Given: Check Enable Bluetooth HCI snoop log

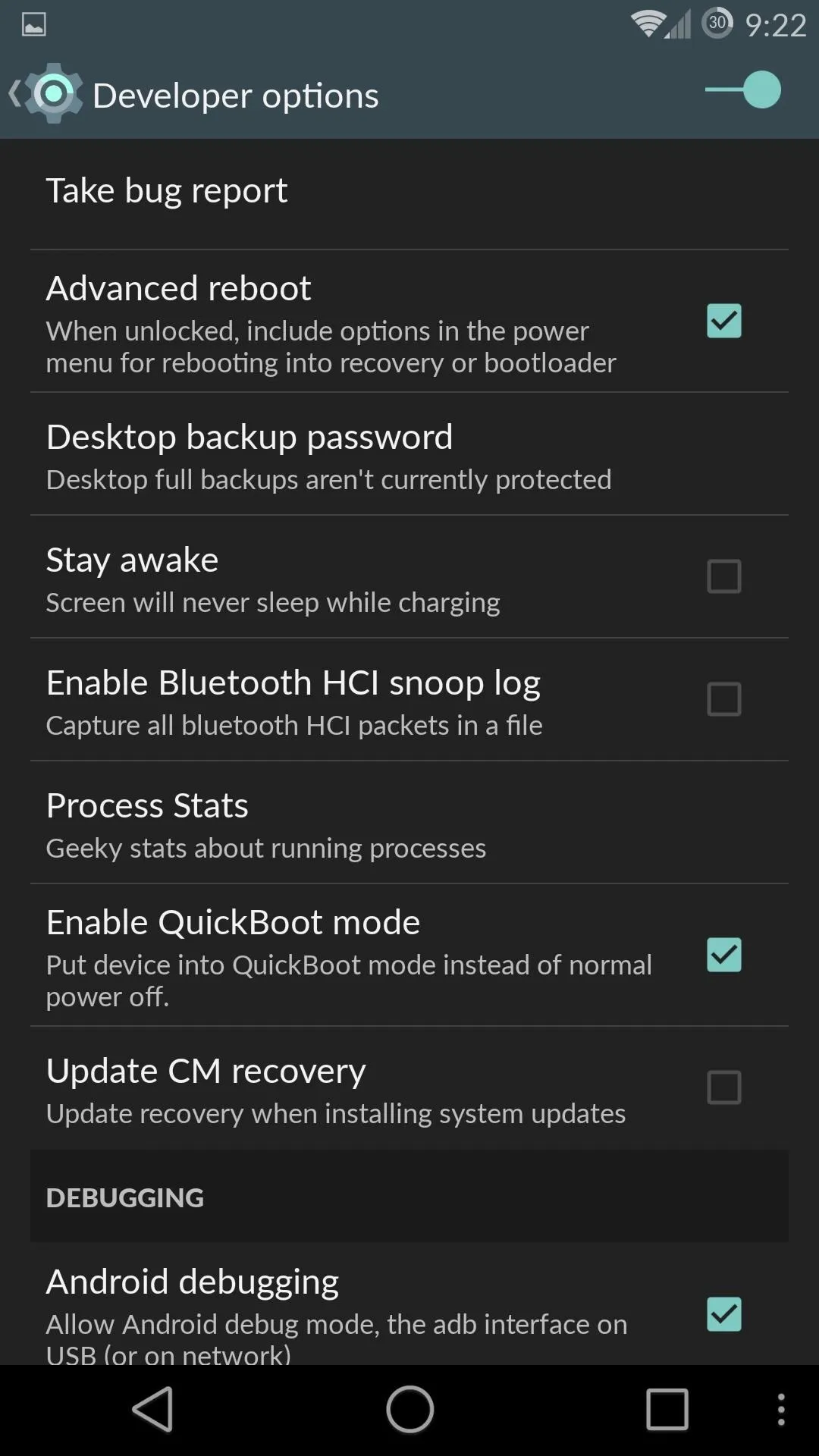Looking at the screenshot, I should tap(724, 699).
